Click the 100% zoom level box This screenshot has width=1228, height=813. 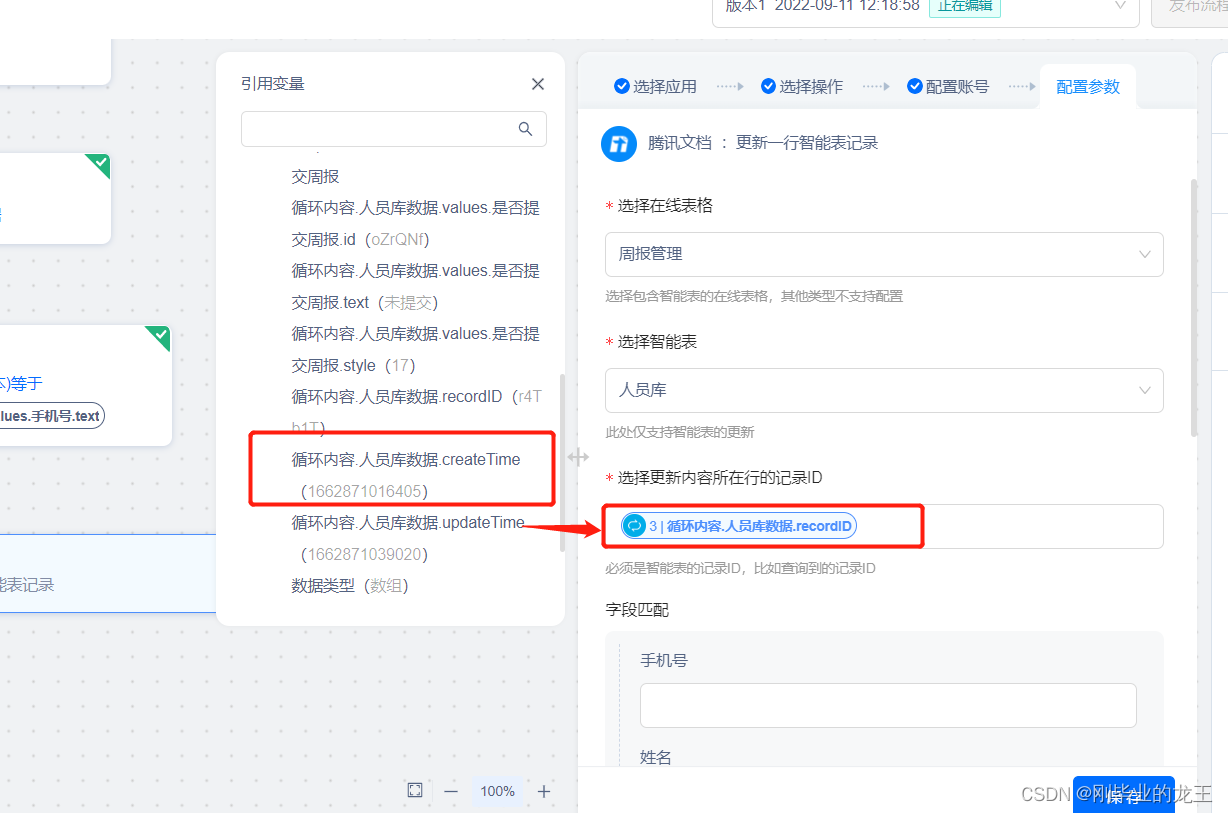pyautogui.click(x=497, y=791)
